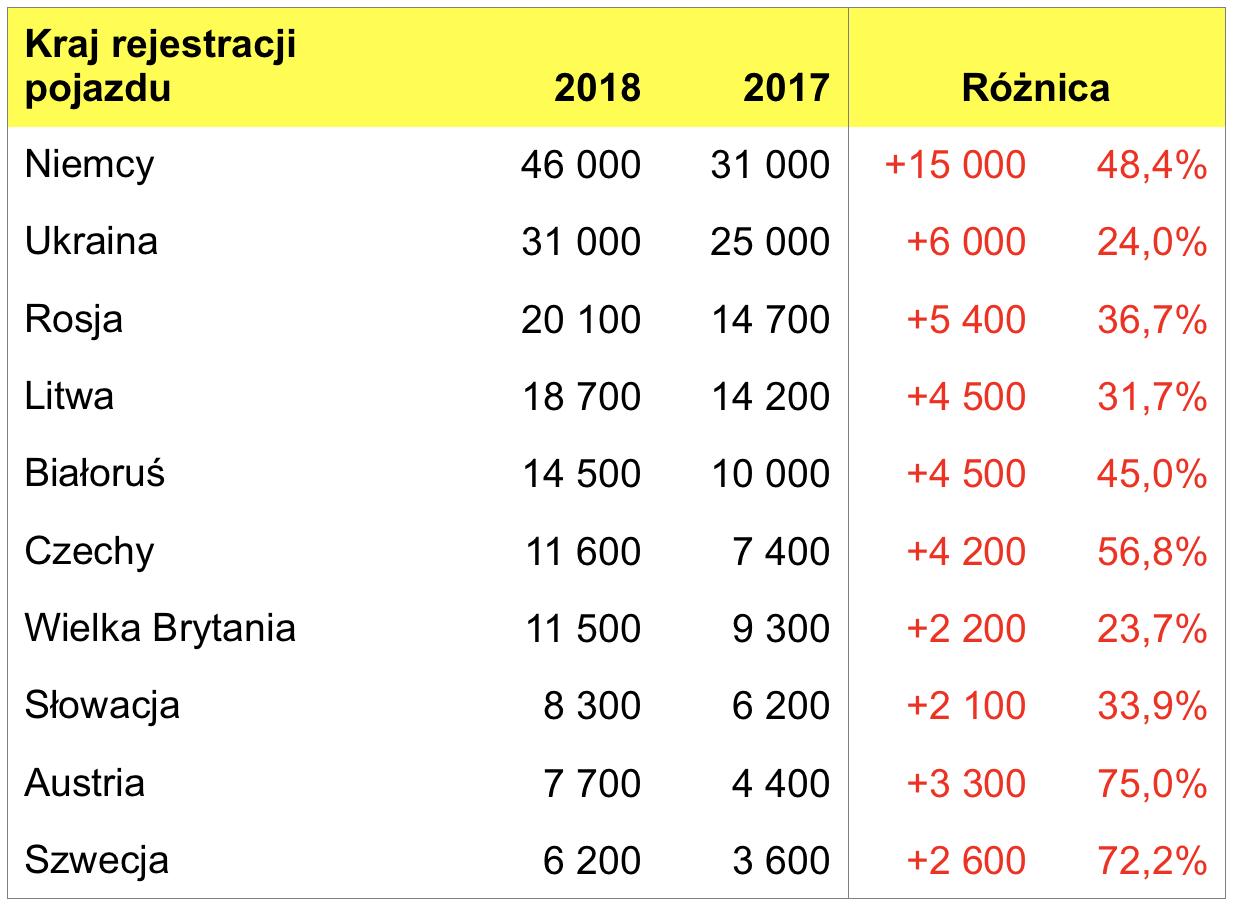Click the Czechy country cell
The height and width of the screenshot is (910, 1236).
[x=90, y=551]
